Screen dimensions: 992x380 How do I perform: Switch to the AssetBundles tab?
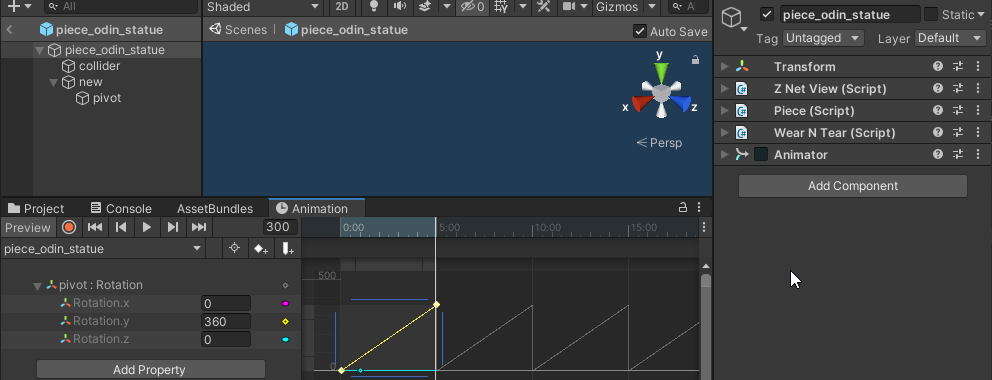pyautogui.click(x=215, y=209)
